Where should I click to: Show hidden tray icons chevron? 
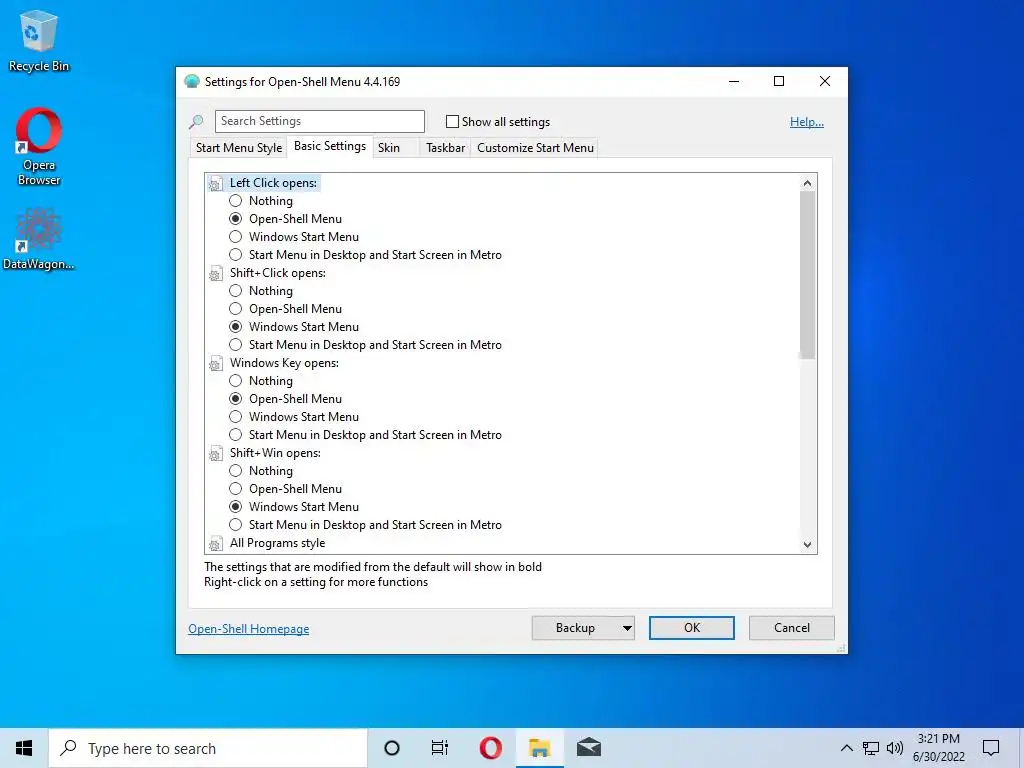click(846, 748)
